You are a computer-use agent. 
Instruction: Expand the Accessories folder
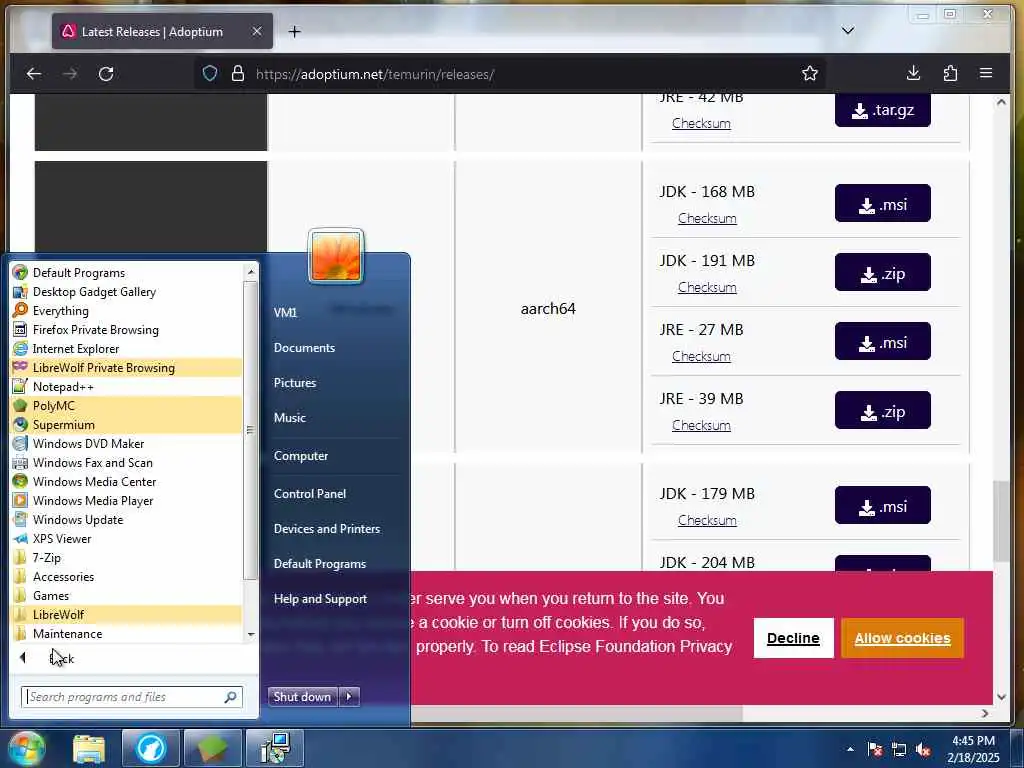(x=63, y=575)
